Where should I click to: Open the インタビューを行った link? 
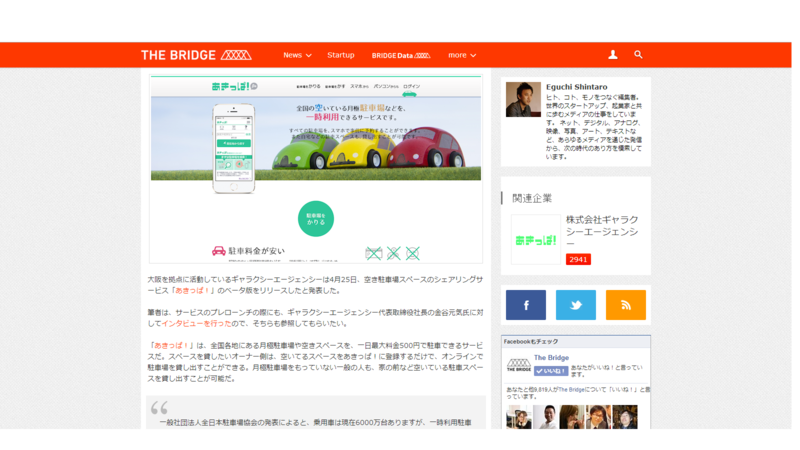click(x=196, y=323)
